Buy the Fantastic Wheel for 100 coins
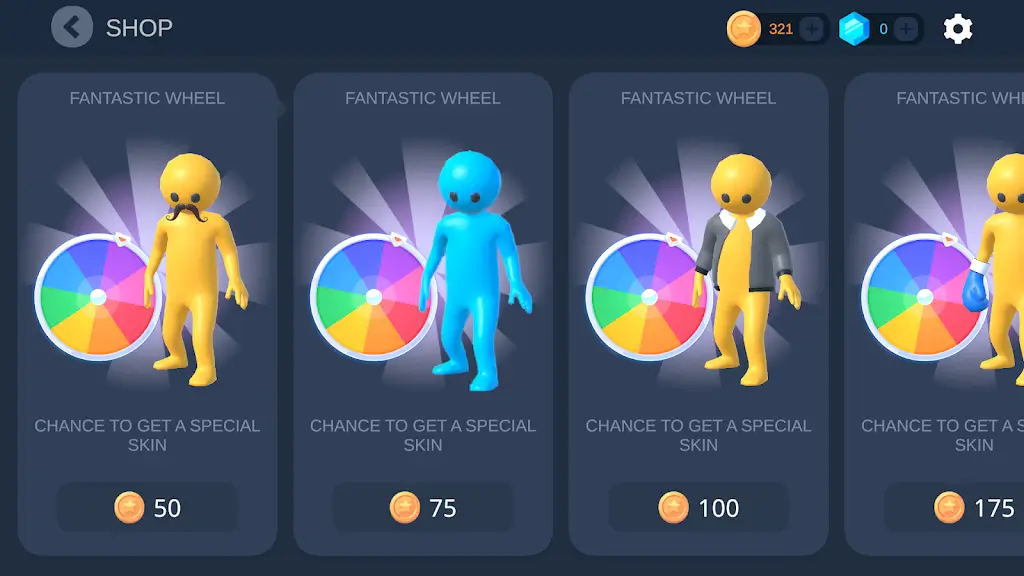This screenshot has width=1024, height=576. pyautogui.click(x=699, y=507)
